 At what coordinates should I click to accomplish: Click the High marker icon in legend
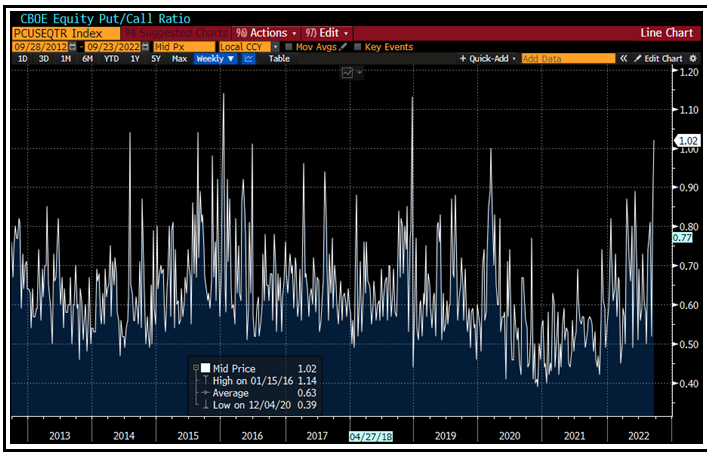[205, 380]
